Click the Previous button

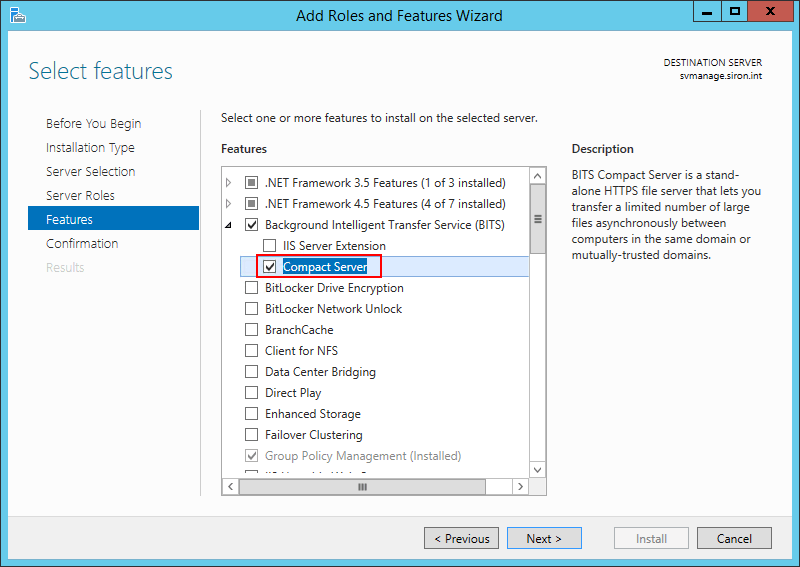pyautogui.click(x=461, y=538)
